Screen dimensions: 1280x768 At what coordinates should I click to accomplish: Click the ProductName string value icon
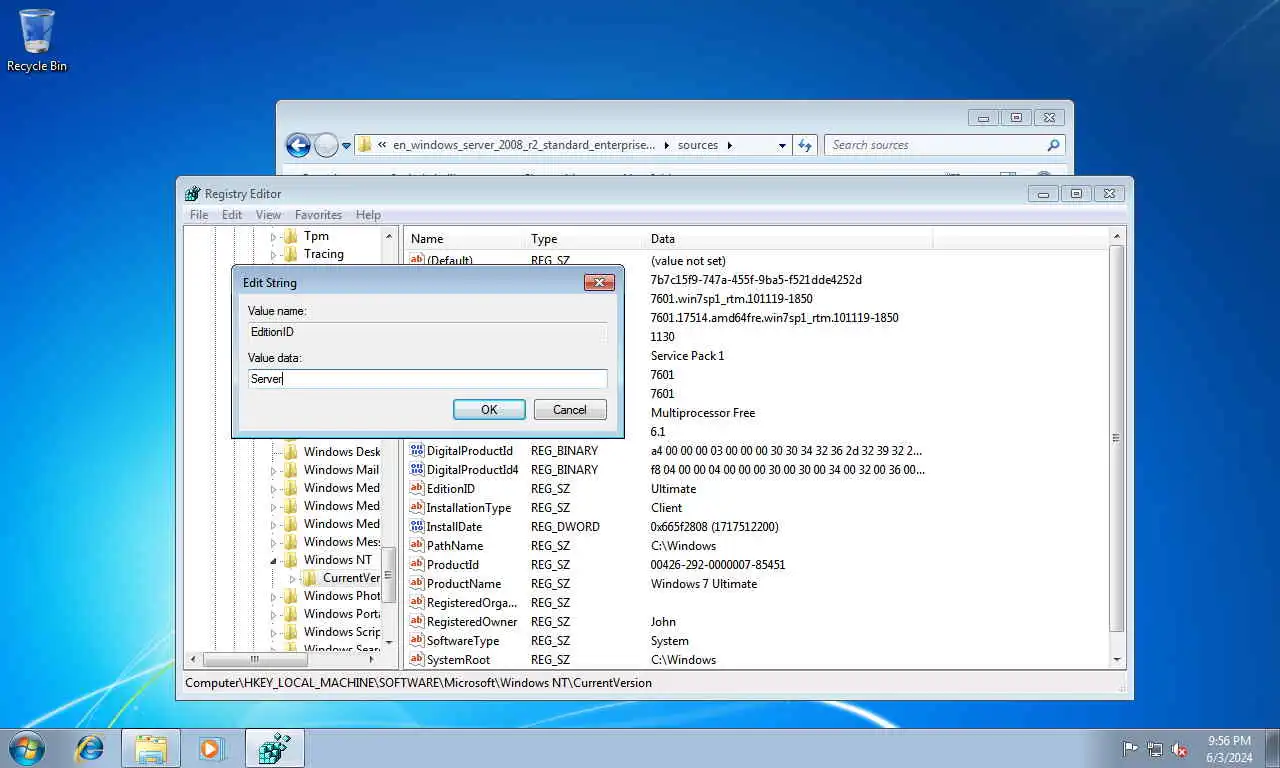[417, 584]
